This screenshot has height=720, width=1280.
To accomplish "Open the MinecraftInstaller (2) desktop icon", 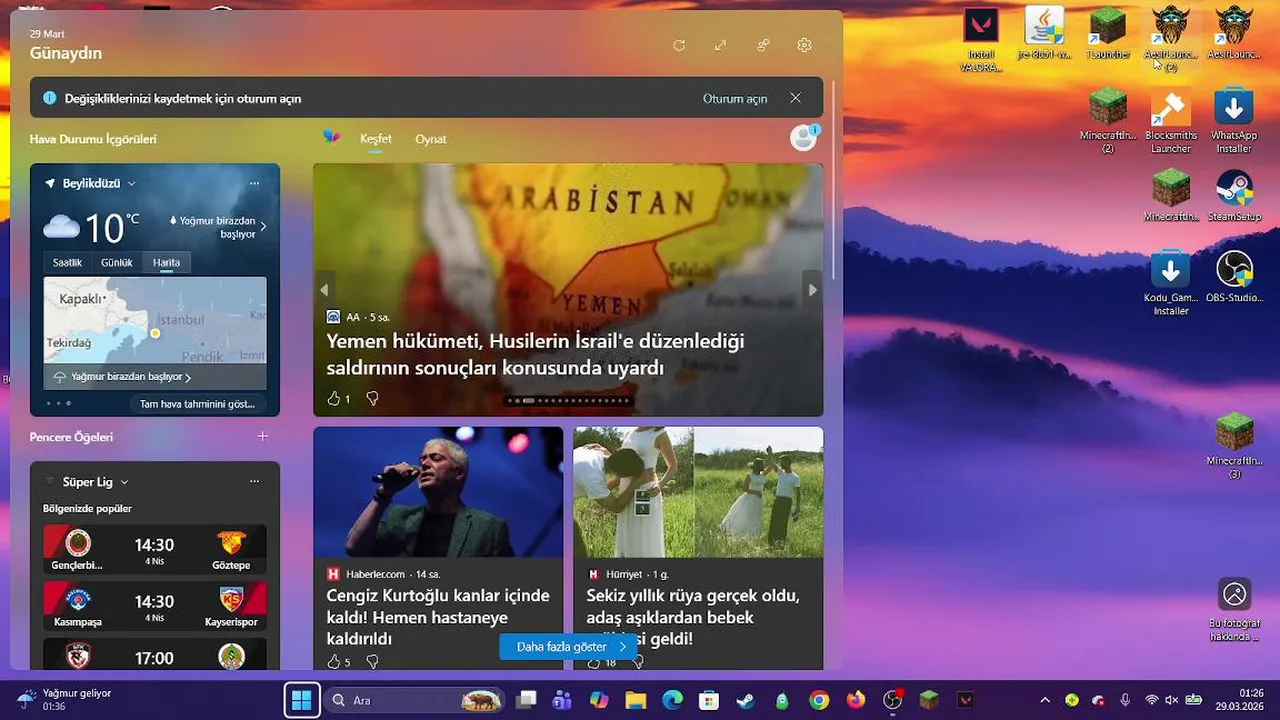I will pyautogui.click(x=1108, y=121).
